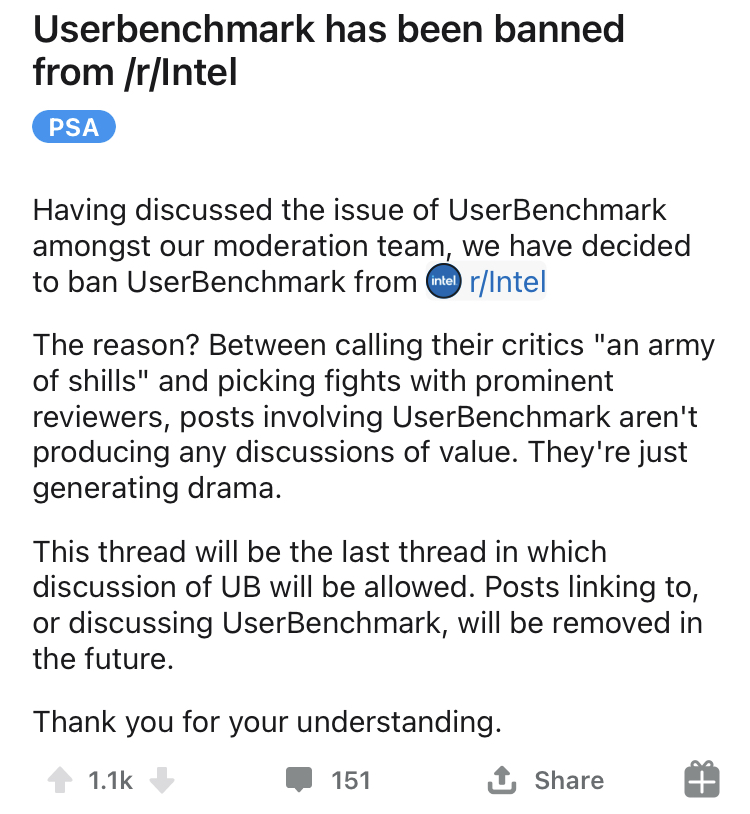
Task: Click the 1.1k vote score
Action: [x=110, y=780]
